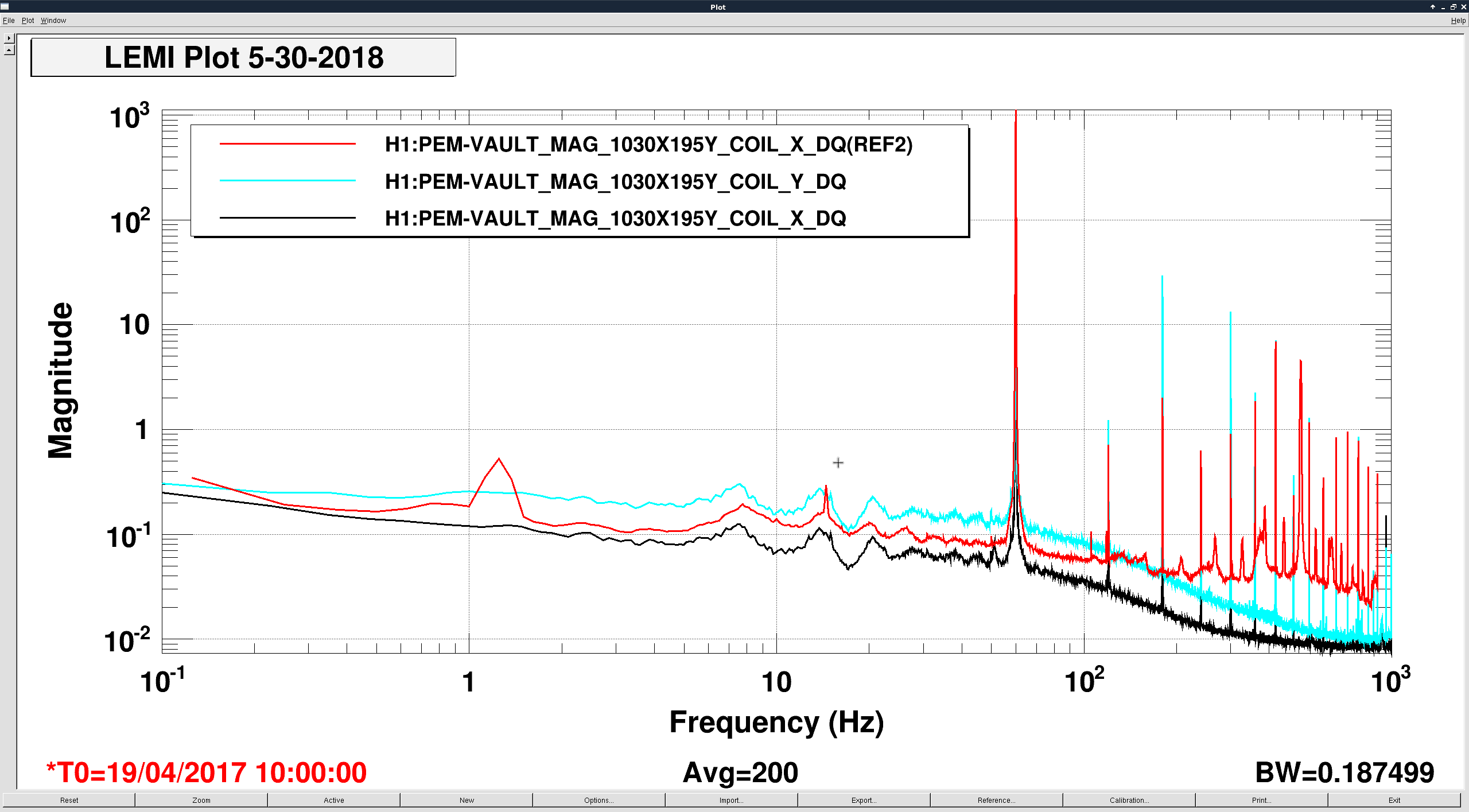Click the red COIL_X_DQ(REF2) legend line
This screenshot has height=812, width=1469.
(x=287, y=143)
